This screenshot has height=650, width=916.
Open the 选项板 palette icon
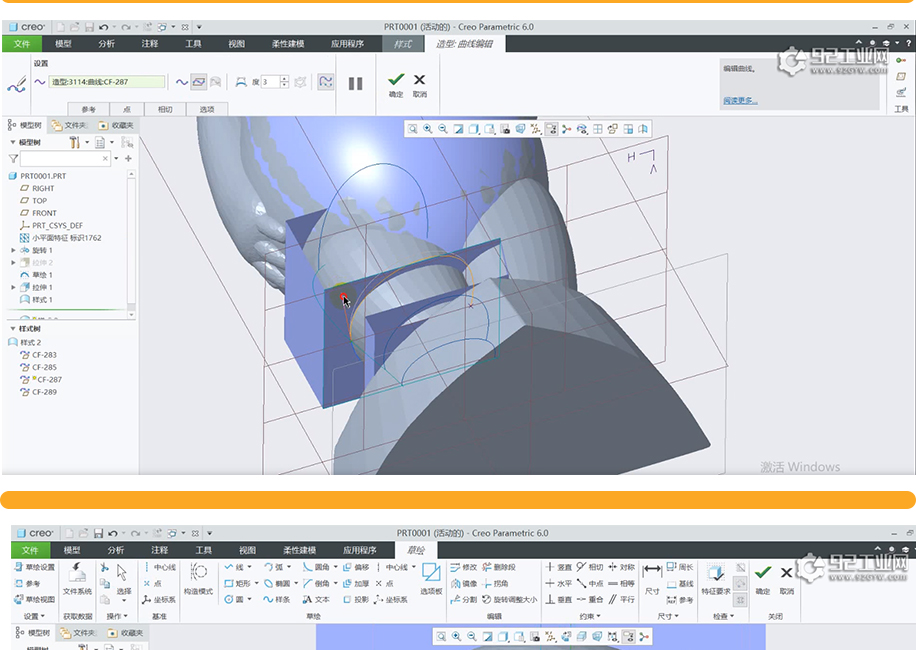coord(431,578)
